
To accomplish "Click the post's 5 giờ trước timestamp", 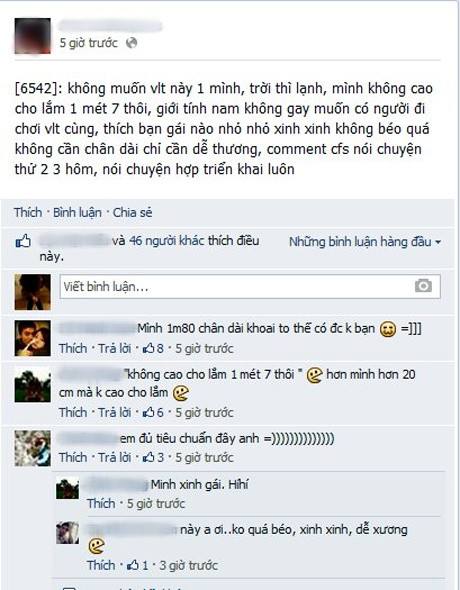I will click(x=88, y=43).
